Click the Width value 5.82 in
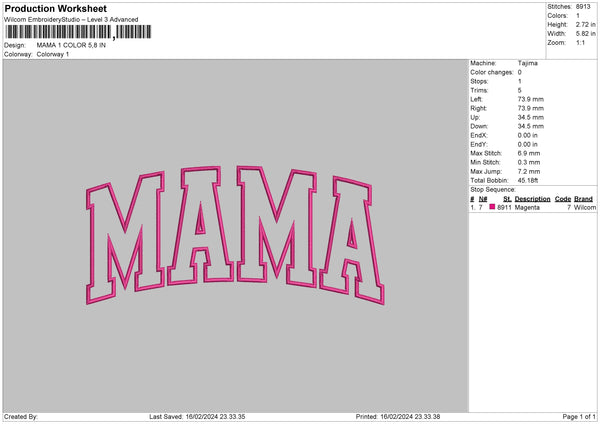The image size is (600, 424). click(585, 34)
